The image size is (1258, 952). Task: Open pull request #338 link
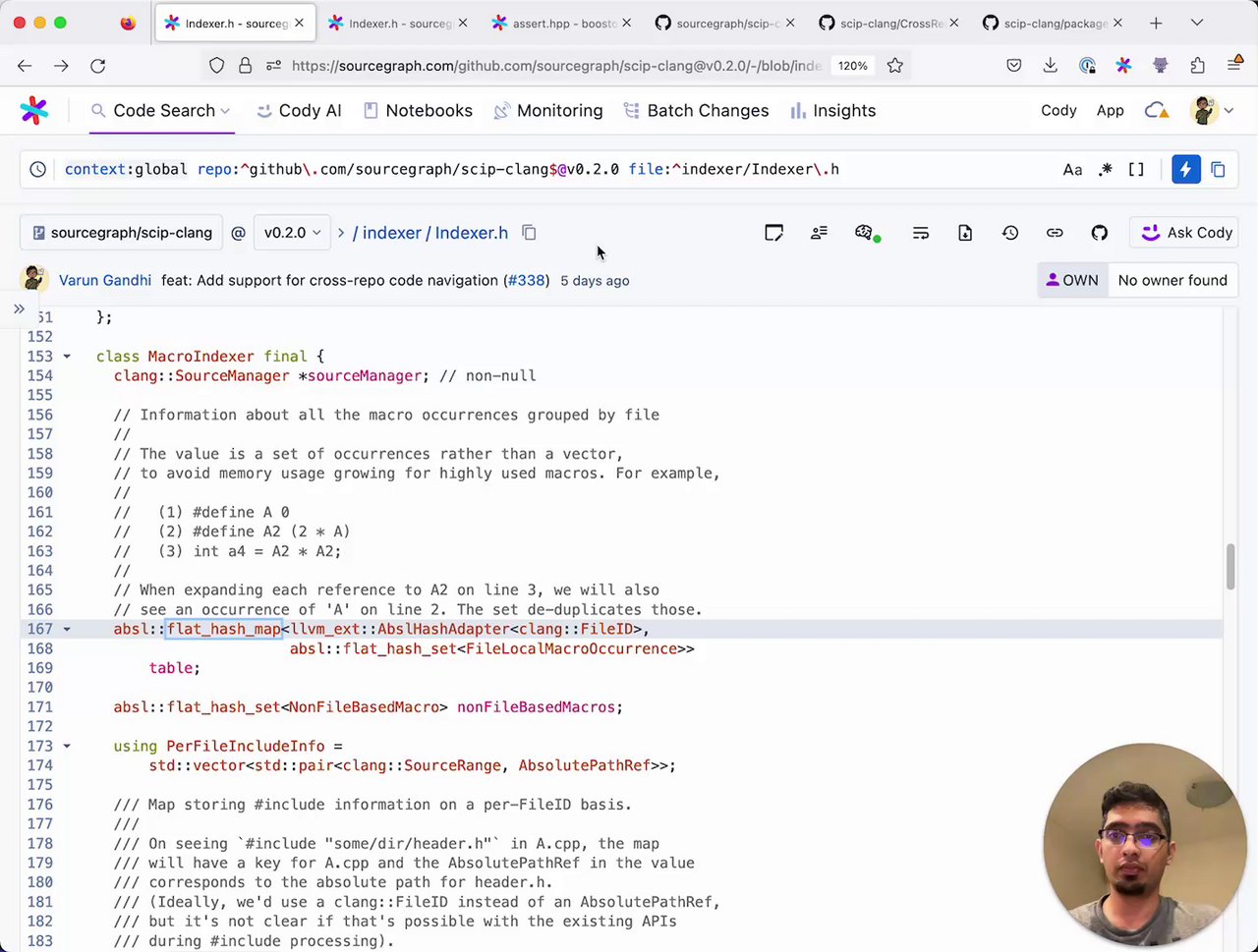coord(526,280)
